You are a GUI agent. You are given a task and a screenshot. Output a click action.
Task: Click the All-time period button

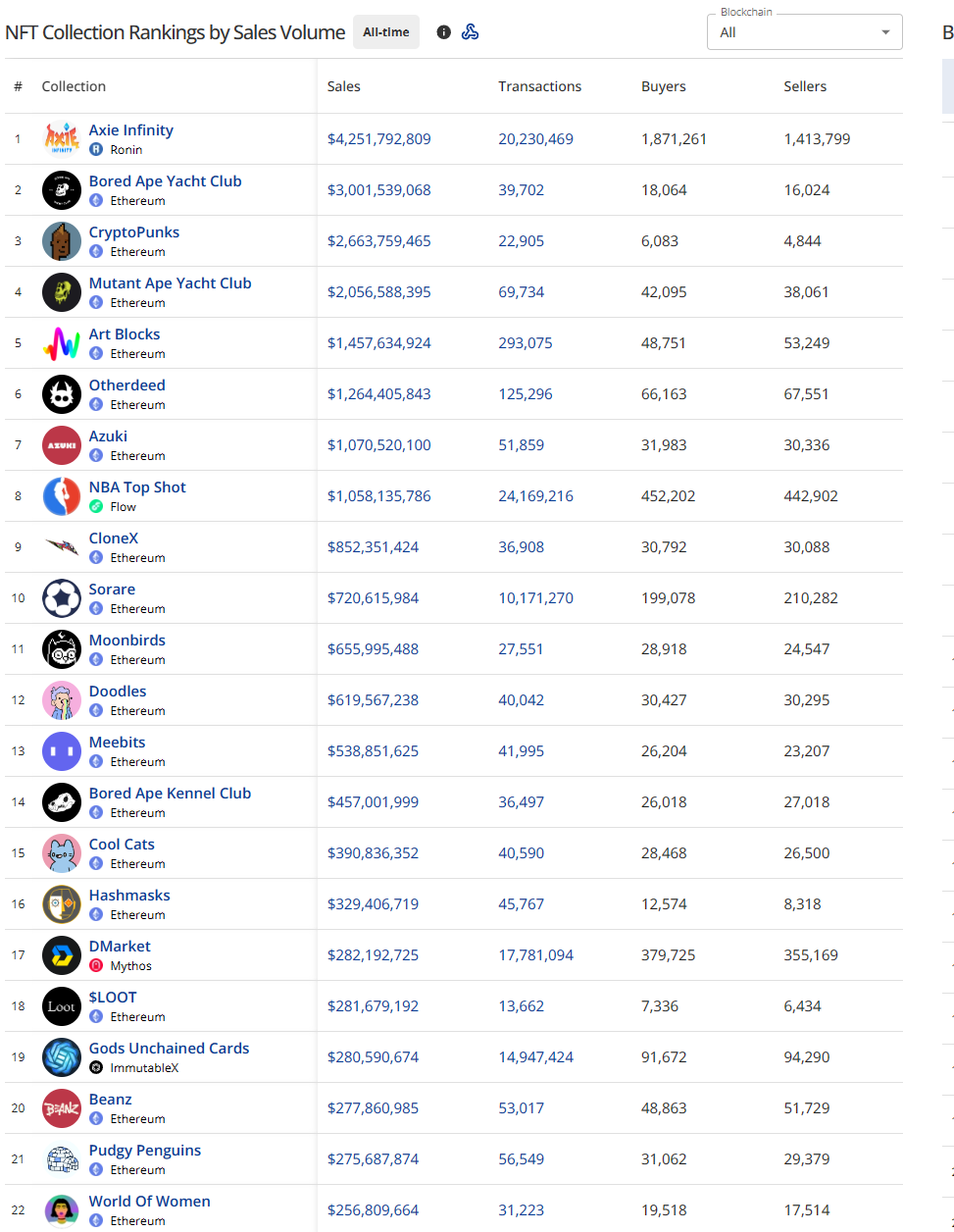(x=386, y=32)
